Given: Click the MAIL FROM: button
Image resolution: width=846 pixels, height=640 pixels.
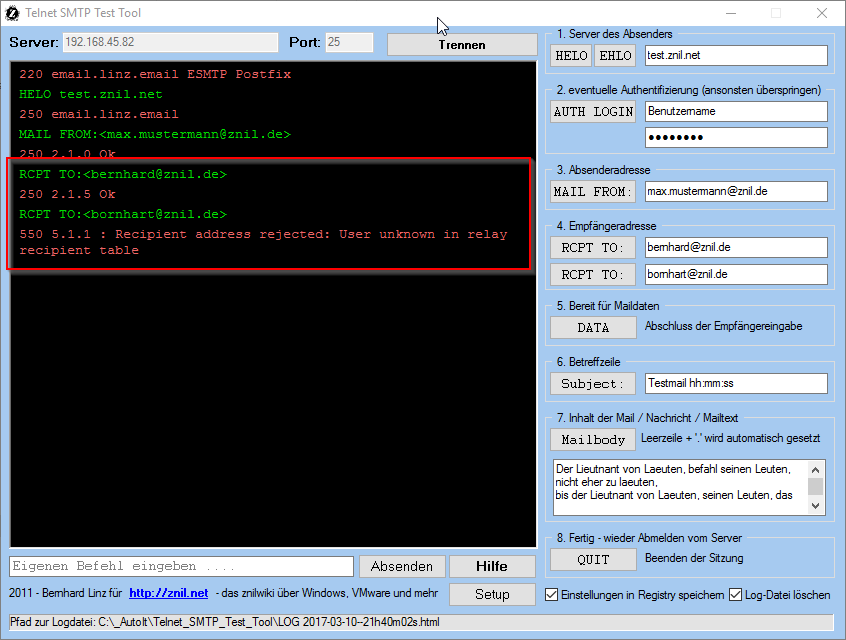Looking at the screenshot, I should (593, 191).
